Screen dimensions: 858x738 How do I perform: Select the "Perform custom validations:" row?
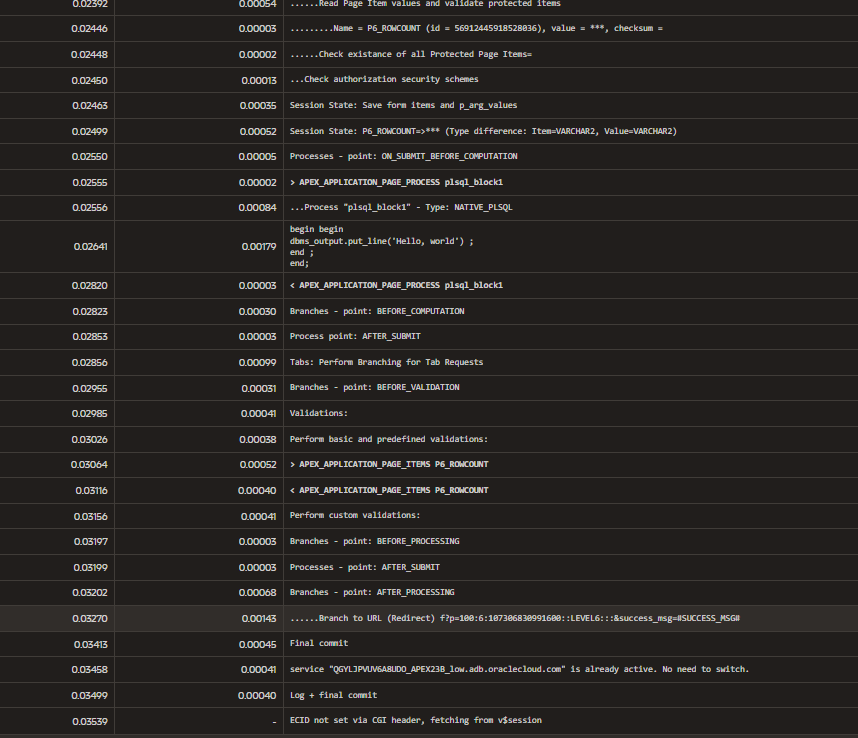[x=355, y=516]
